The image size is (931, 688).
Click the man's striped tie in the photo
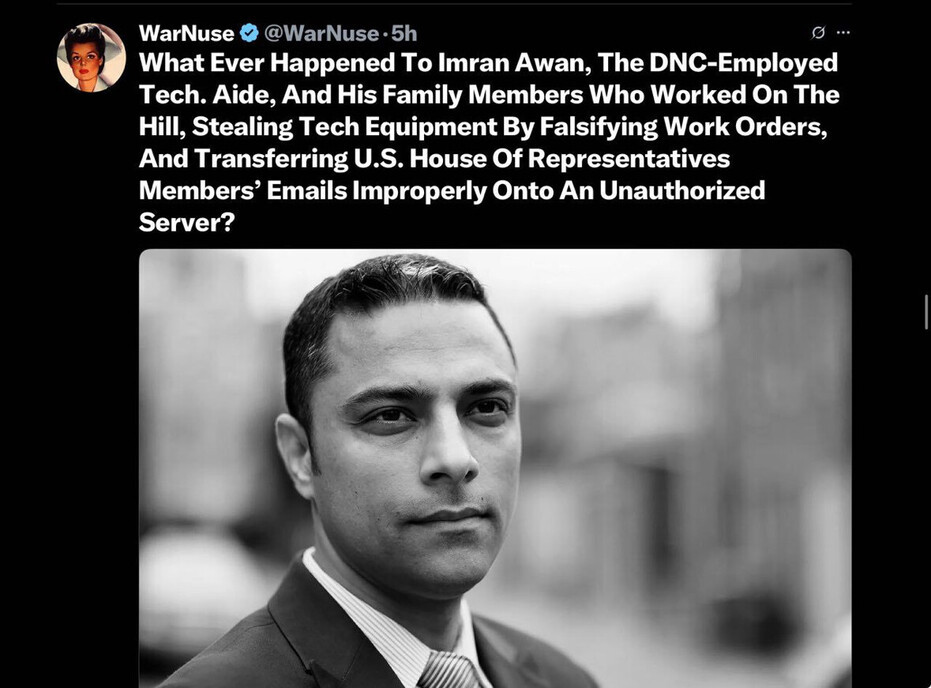tap(449, 670)
